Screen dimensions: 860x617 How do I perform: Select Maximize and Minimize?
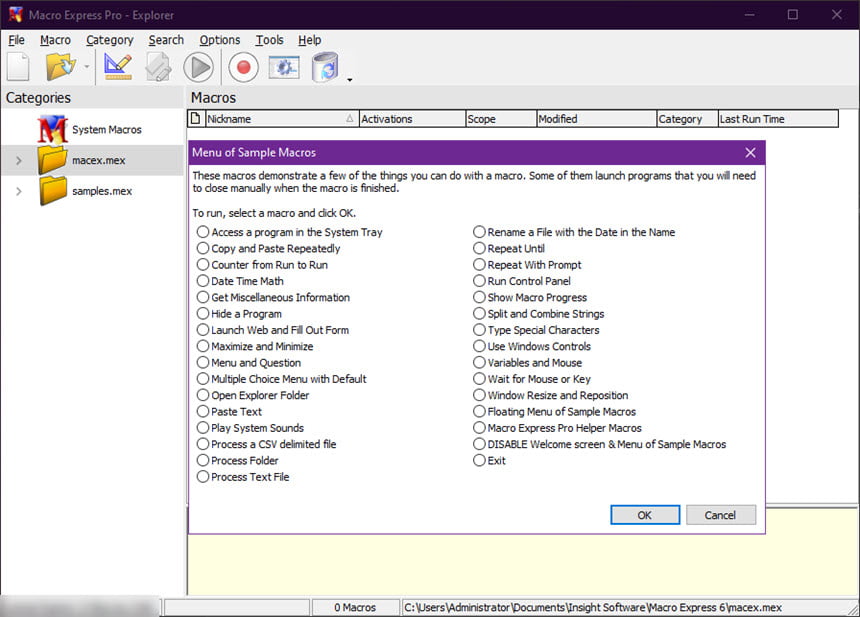click(255, 346)
